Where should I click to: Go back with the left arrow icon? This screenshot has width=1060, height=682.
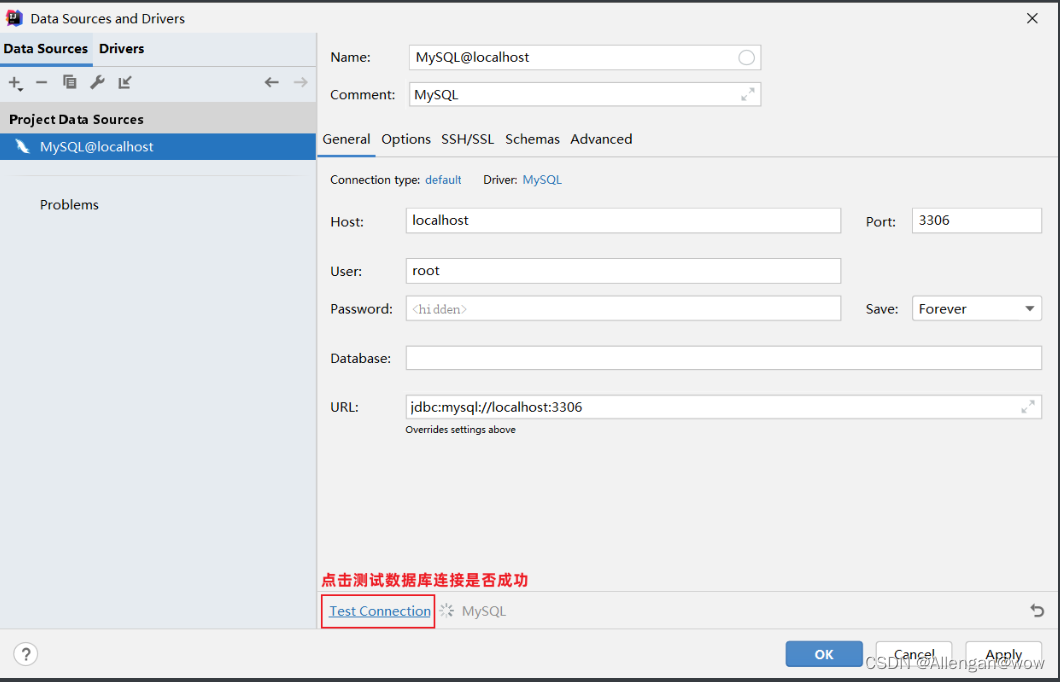(x=272, y=82)
